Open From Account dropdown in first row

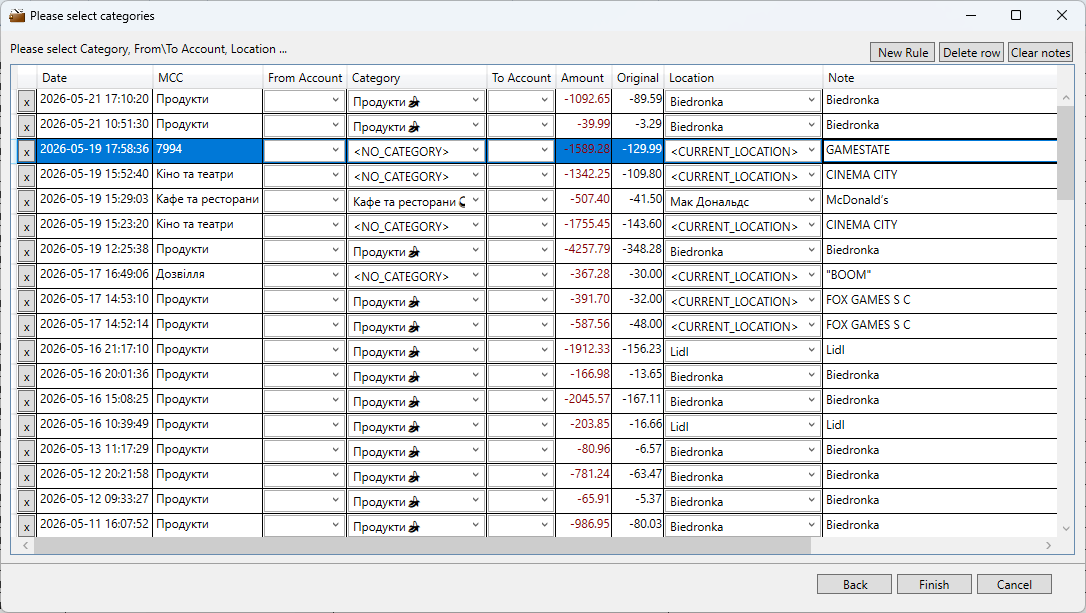pyautogui.click(x=335, y=100)
